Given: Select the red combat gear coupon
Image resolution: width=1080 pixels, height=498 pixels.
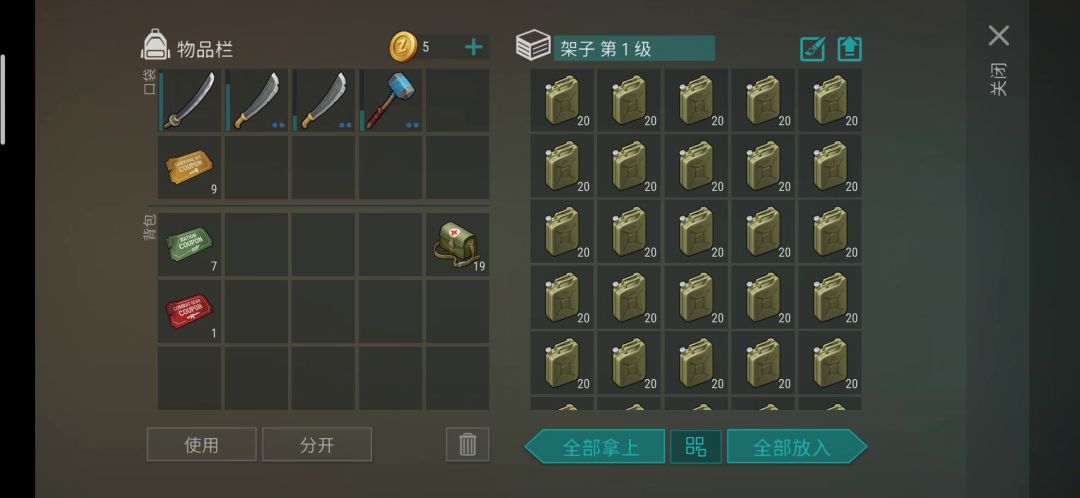Looking at the screenshot, I should point(189,311).
